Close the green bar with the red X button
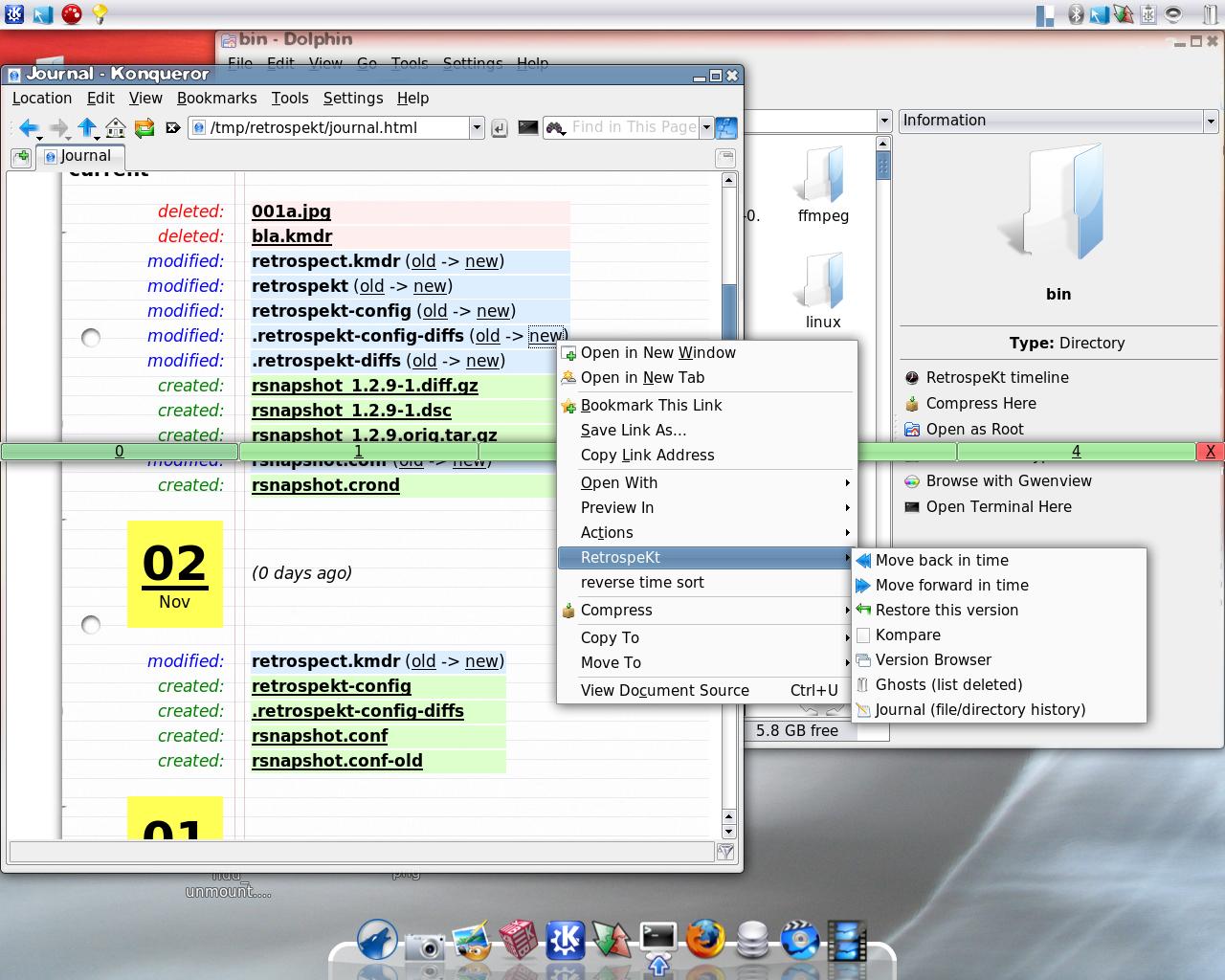Viewport: 1225px width, 980px height. coord(1211,452)
